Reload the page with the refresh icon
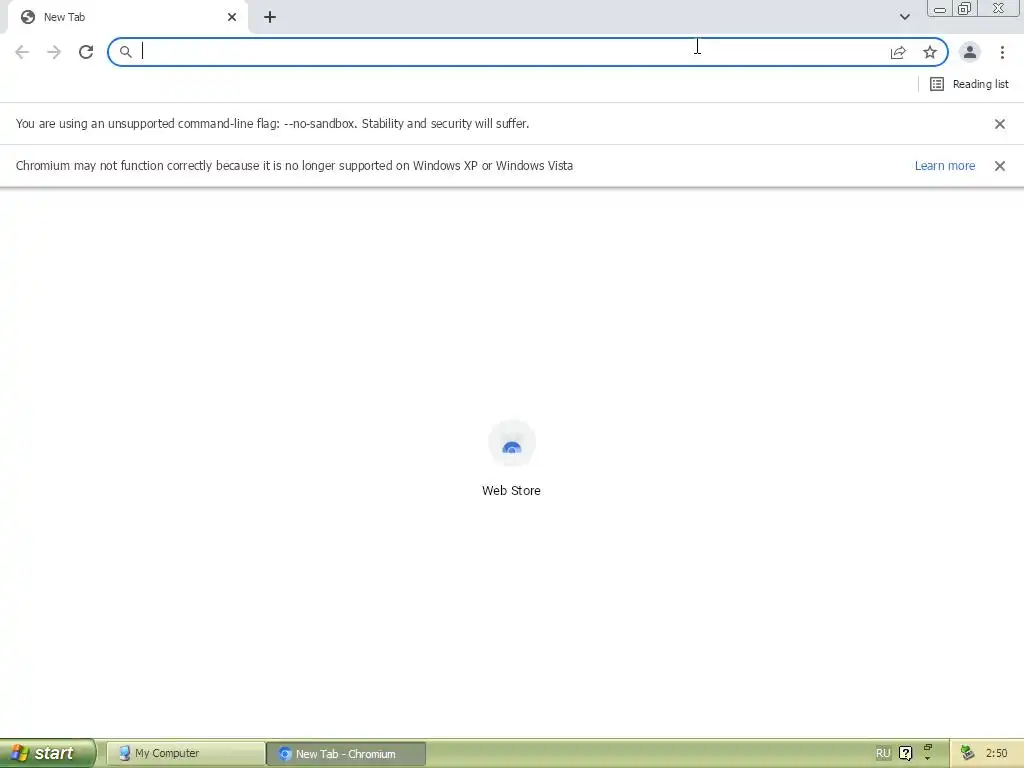 click(86, 52)
